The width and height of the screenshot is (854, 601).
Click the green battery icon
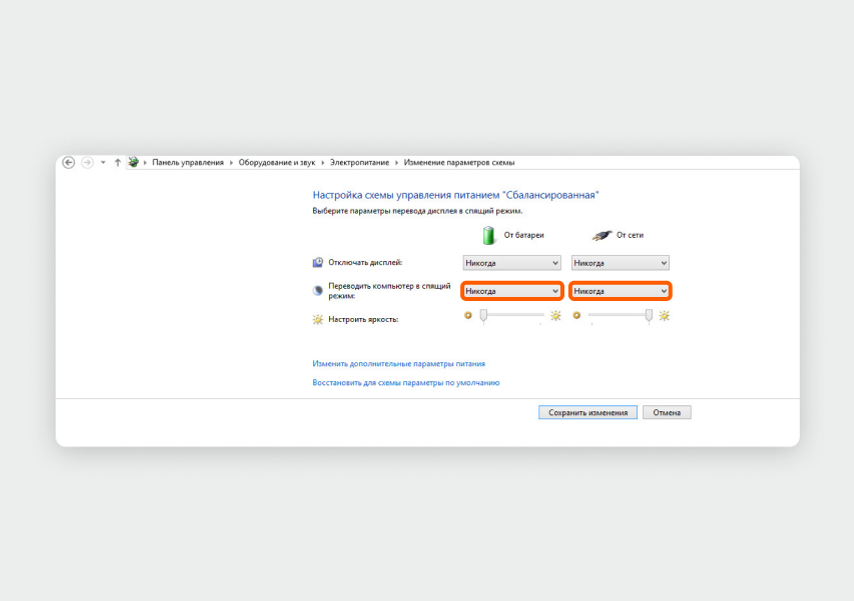(x=489, y=235)
